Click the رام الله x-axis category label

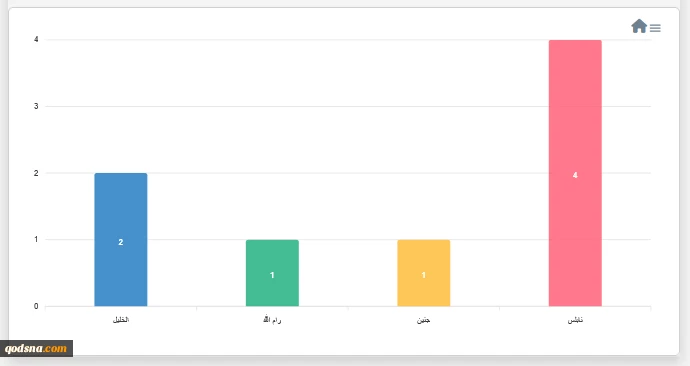click(x=272, y=320)
